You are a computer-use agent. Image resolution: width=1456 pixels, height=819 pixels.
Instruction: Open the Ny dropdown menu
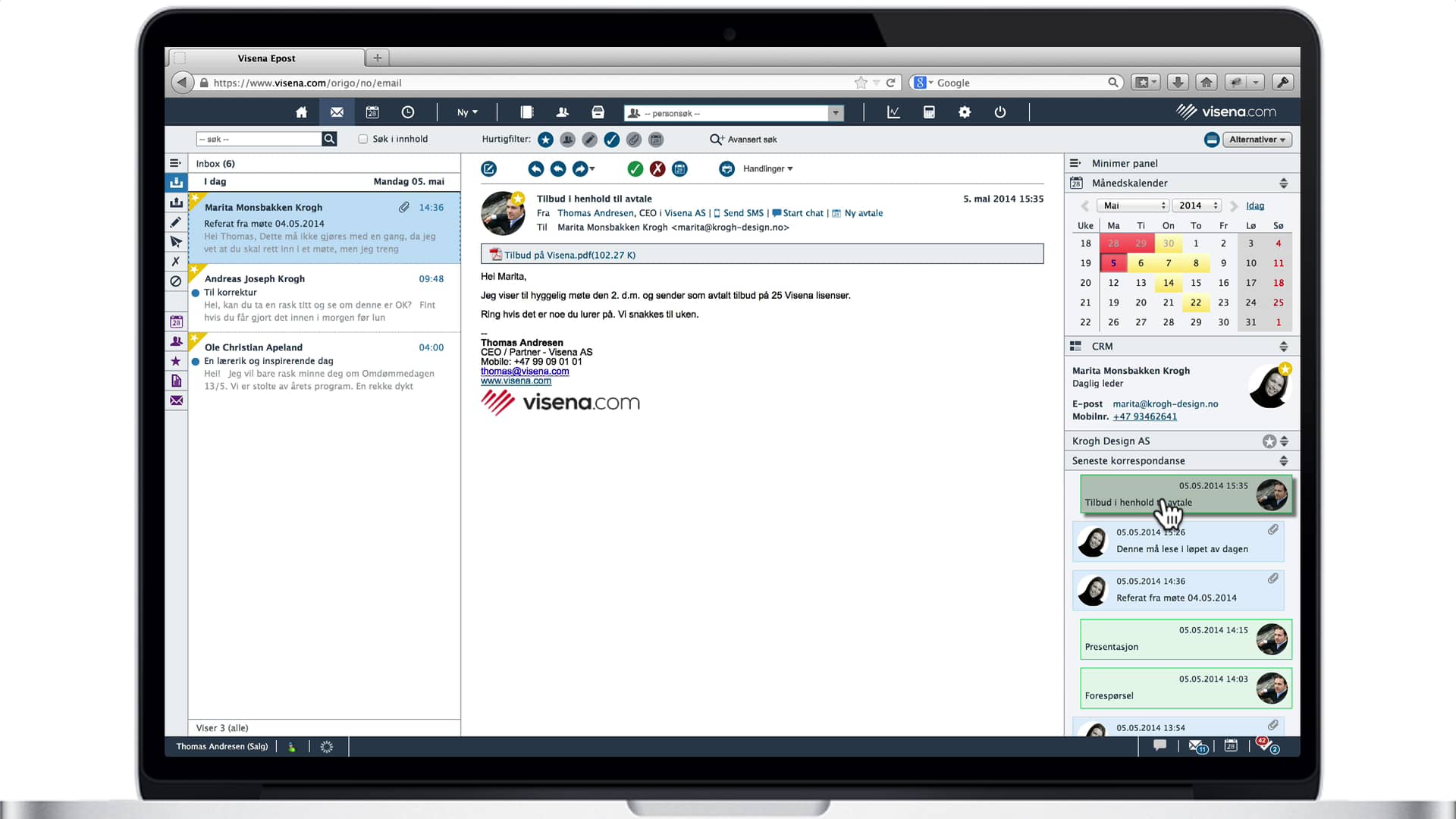(467, 112)
